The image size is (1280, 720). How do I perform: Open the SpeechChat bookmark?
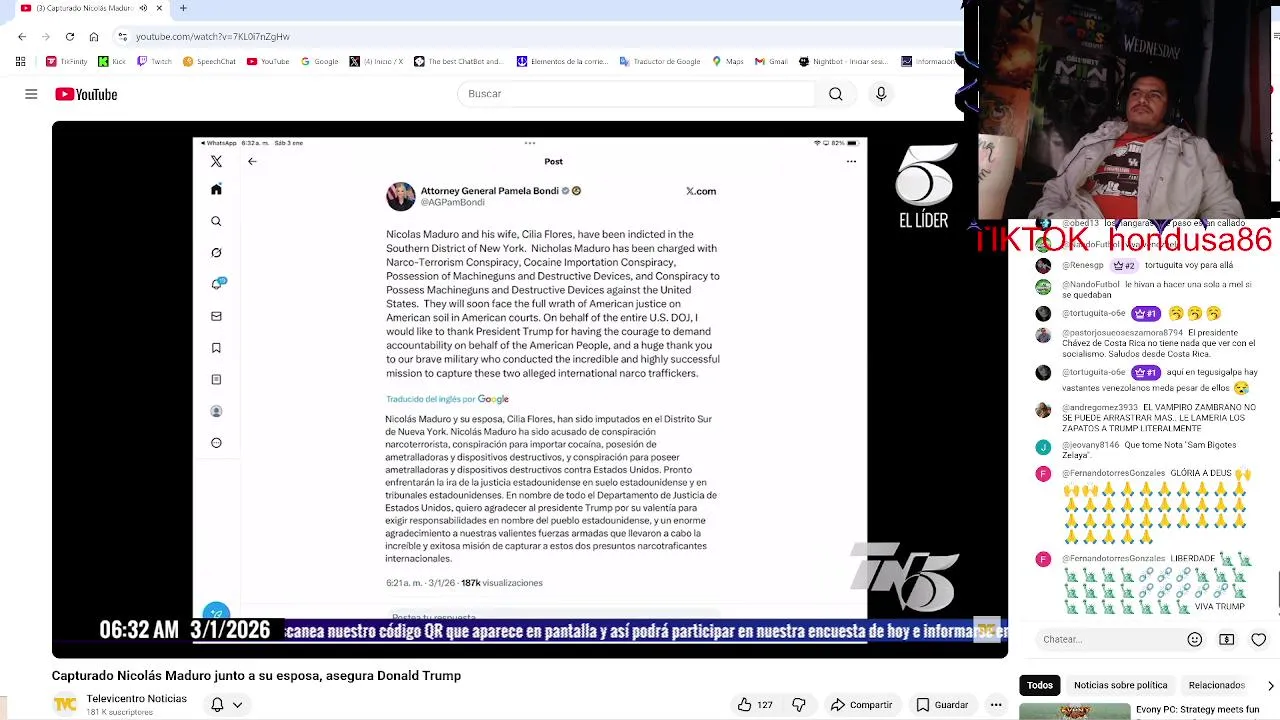click(x=209, y=61)
